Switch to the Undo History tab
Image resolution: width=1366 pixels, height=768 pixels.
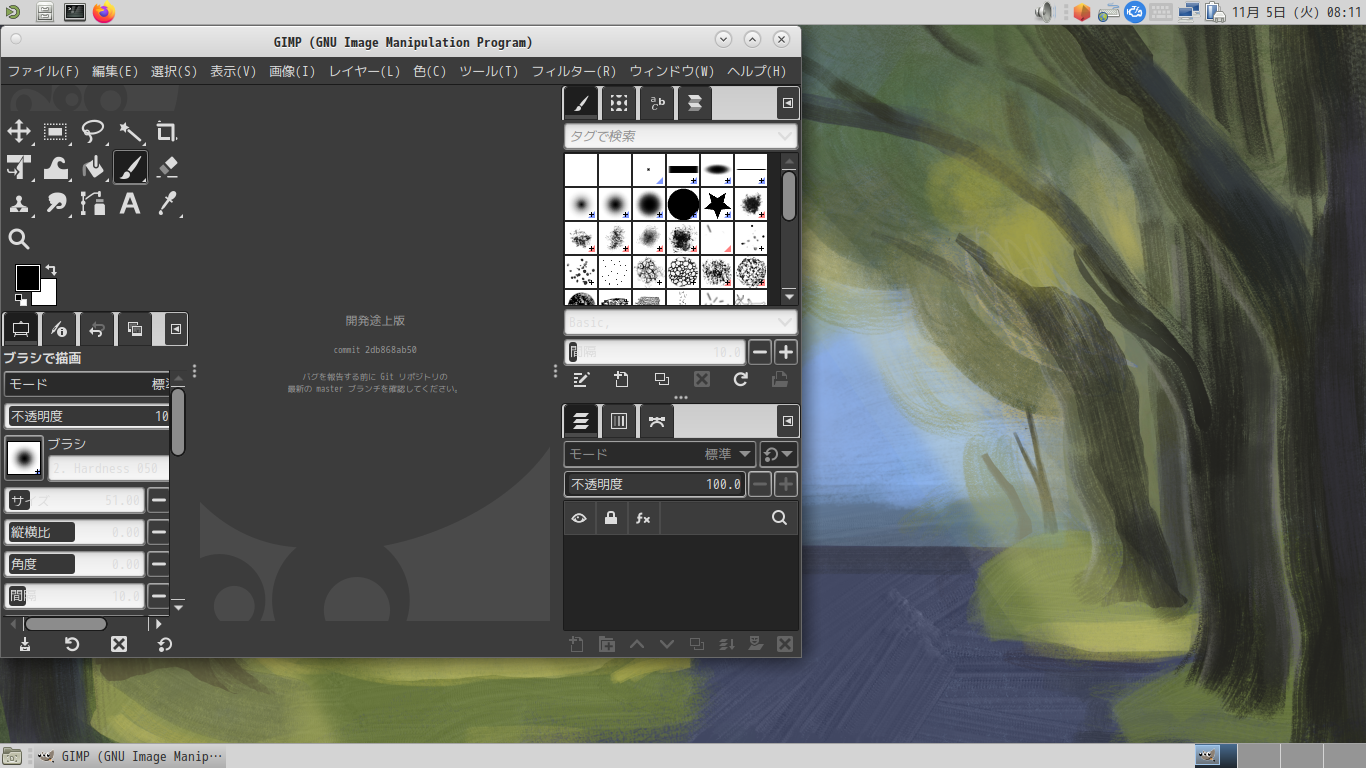pyautogui.click(x=96, y=329)
